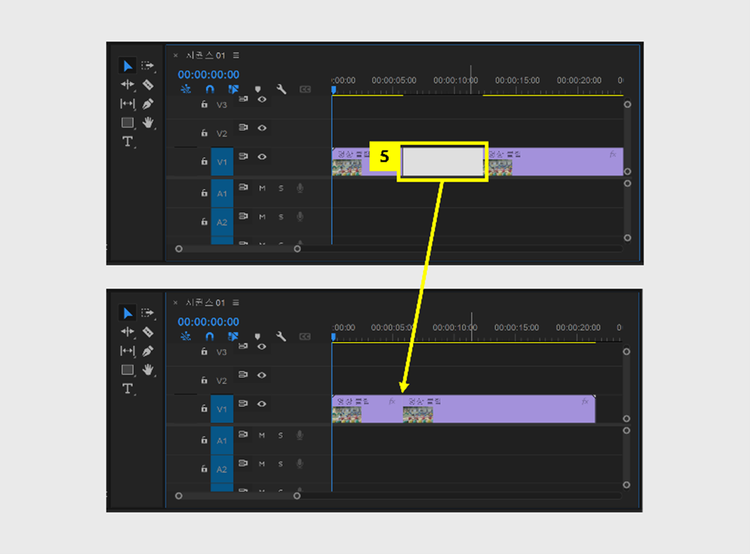This screenshot has height=554, width=750.
Task: Open timeline display settings wrench in lower panel
Action: point(281,336)
